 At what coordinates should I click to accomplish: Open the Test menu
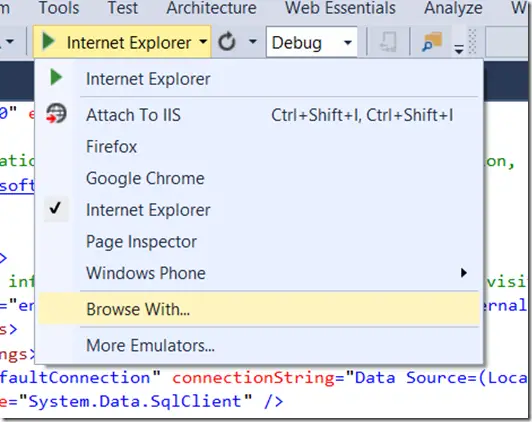[122, 8]
